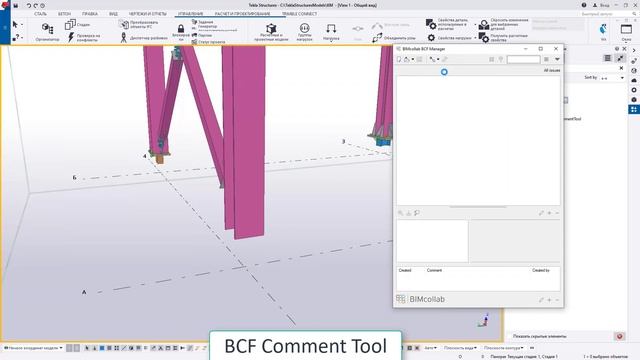
Task: Add an issue with the plus icon under issue list
Action: (549, 213)
